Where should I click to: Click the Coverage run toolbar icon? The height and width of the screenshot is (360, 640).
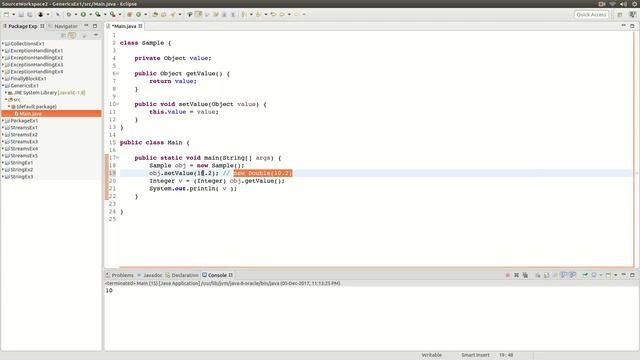pos(98,14)
